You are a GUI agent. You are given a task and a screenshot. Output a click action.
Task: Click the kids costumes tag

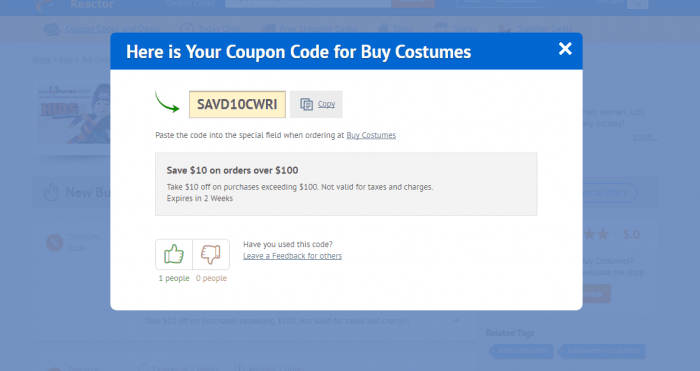pos(521,351)
